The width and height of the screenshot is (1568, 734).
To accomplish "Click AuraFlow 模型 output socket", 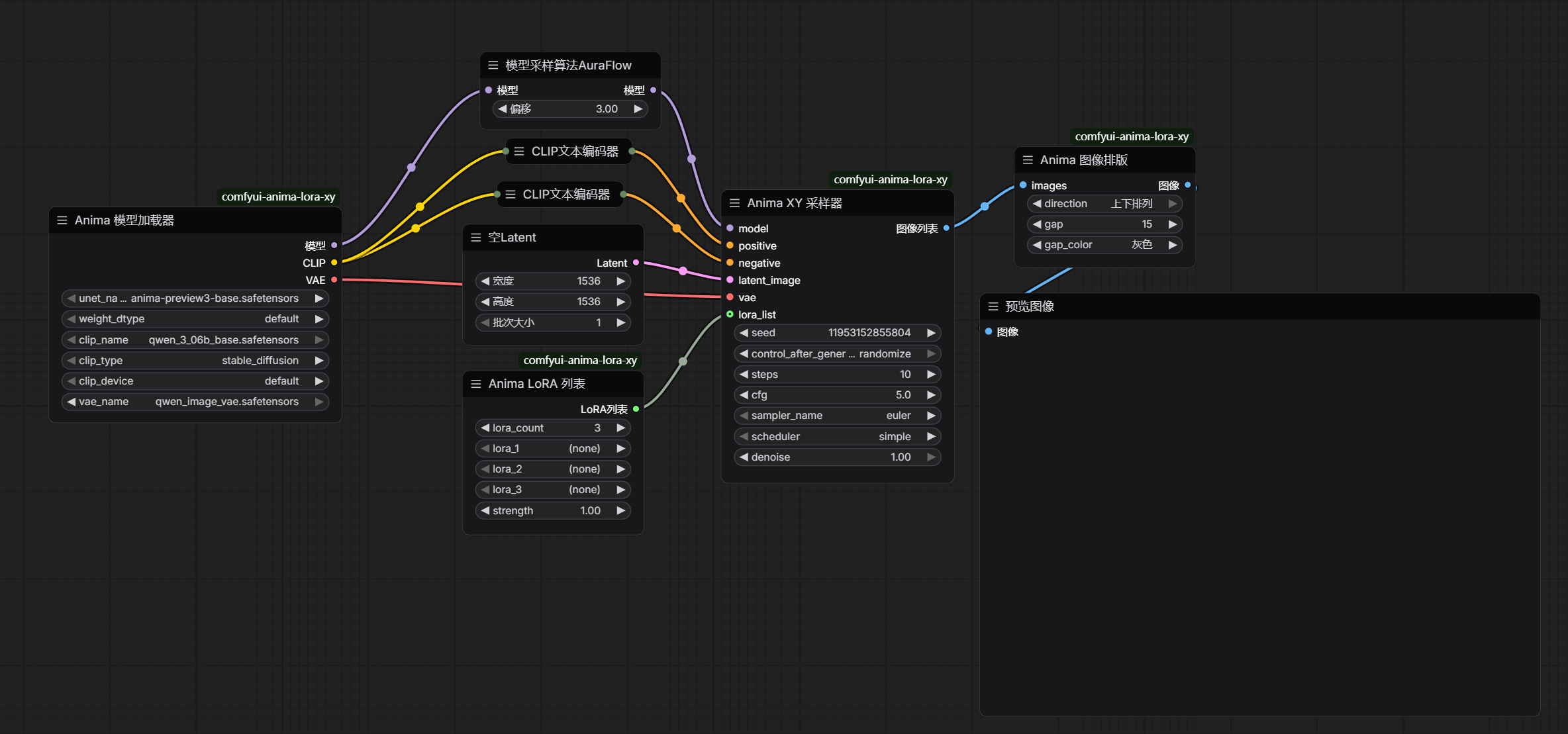I will point(654,90).
